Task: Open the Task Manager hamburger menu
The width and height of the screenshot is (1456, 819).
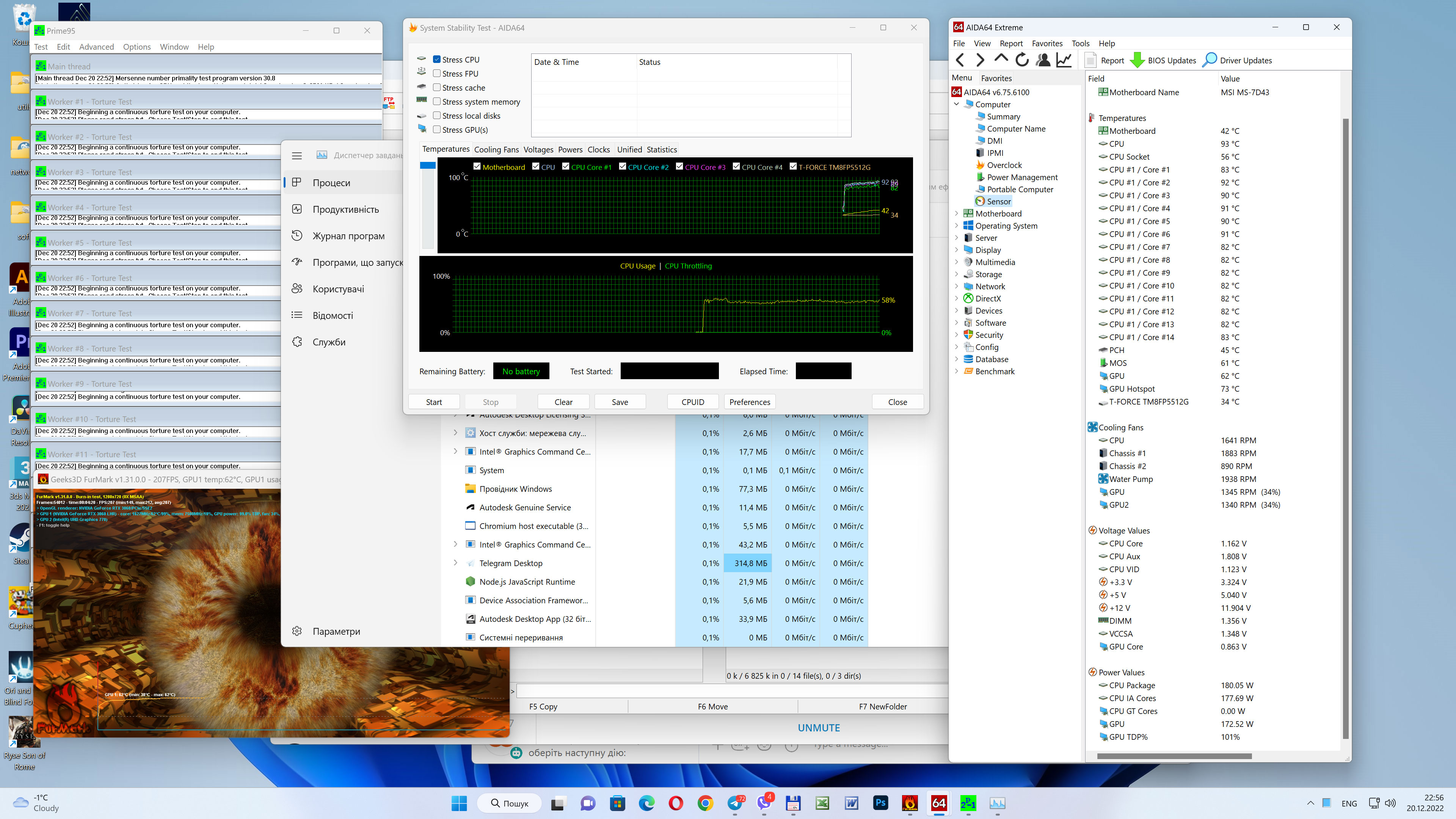Action: 297,155
